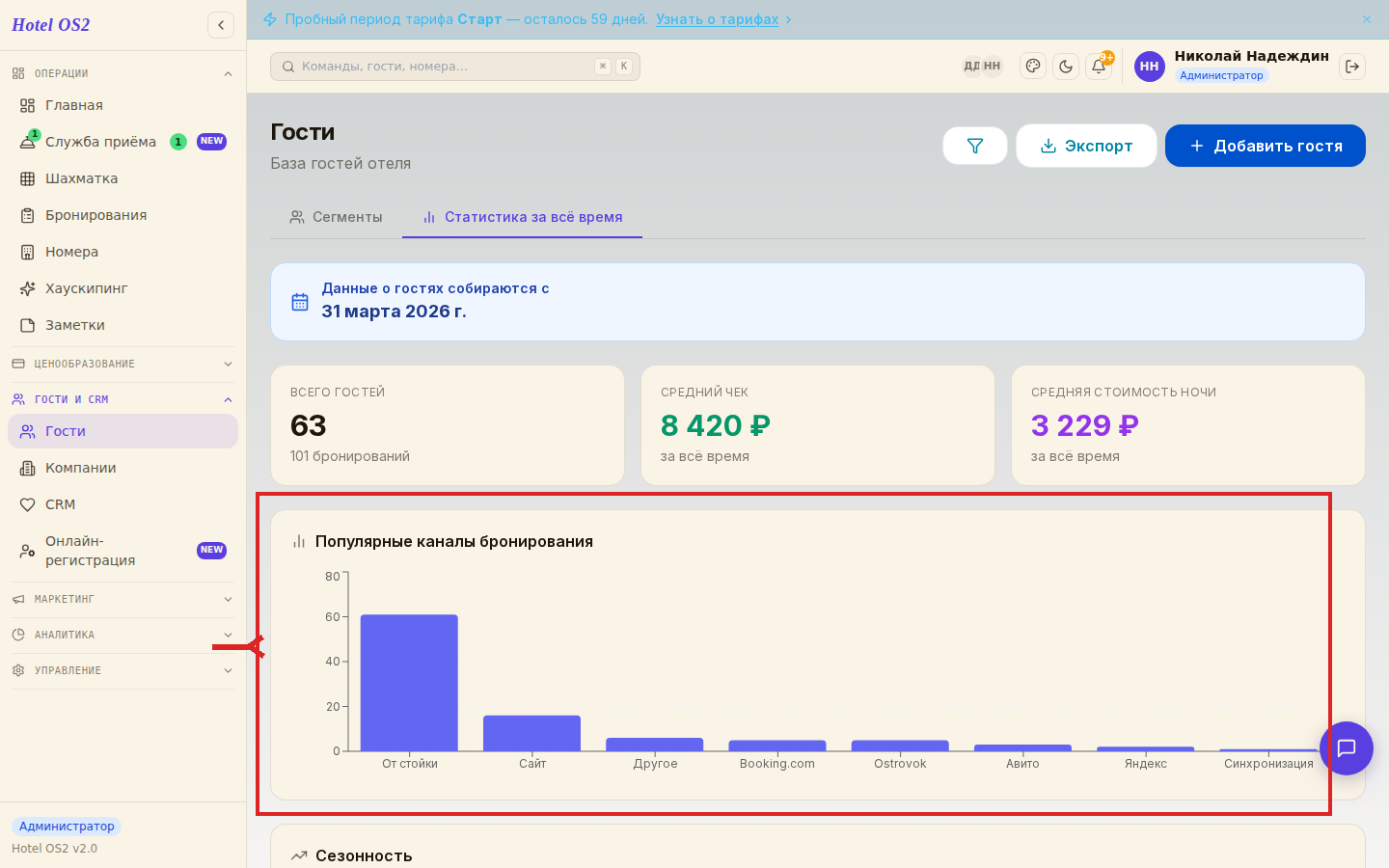Select Статистика за всё время tab
The image size is (1389, 868).
[x=522, y=217]
